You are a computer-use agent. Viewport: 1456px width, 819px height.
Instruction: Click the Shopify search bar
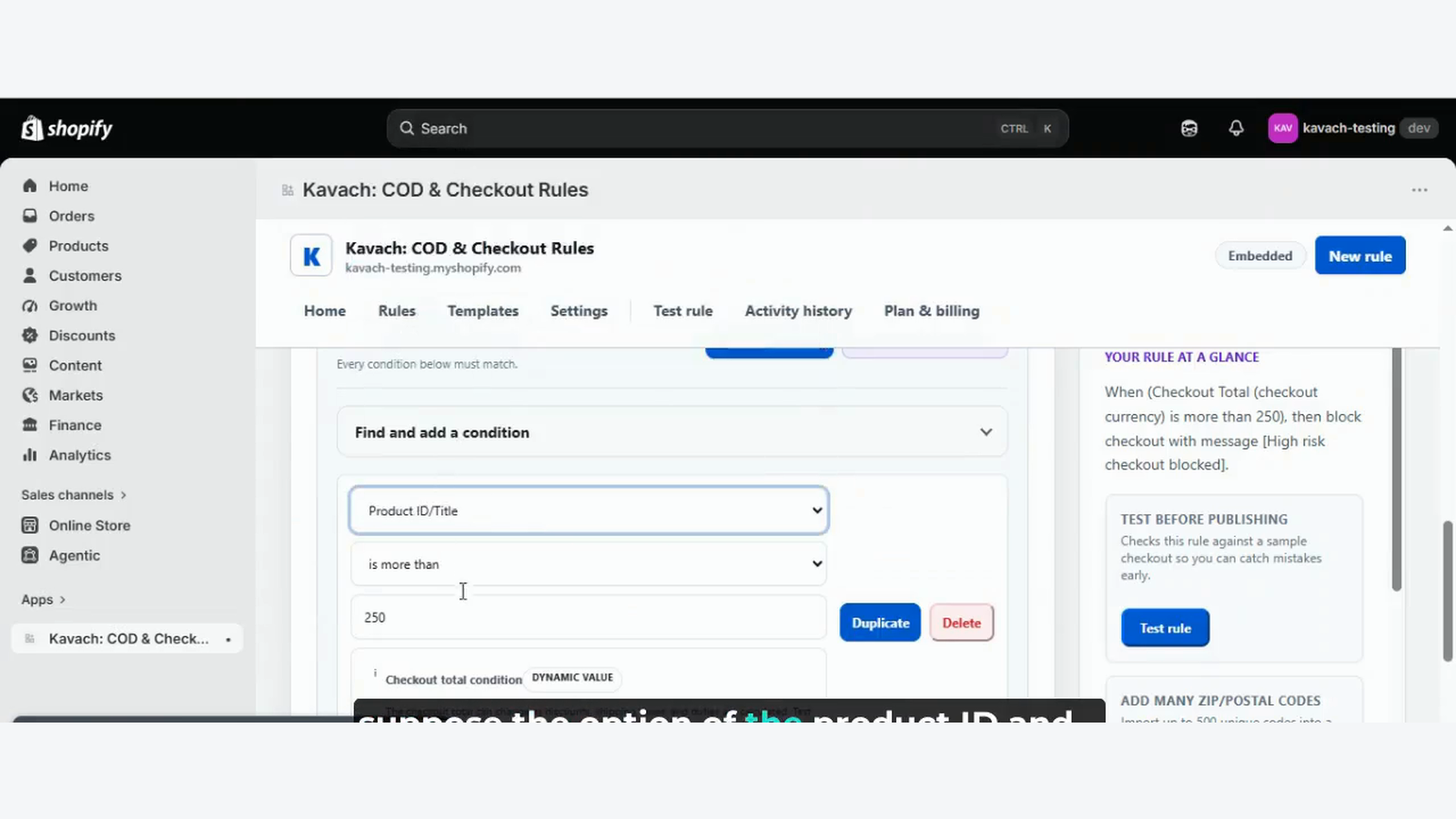pos(727,128)
